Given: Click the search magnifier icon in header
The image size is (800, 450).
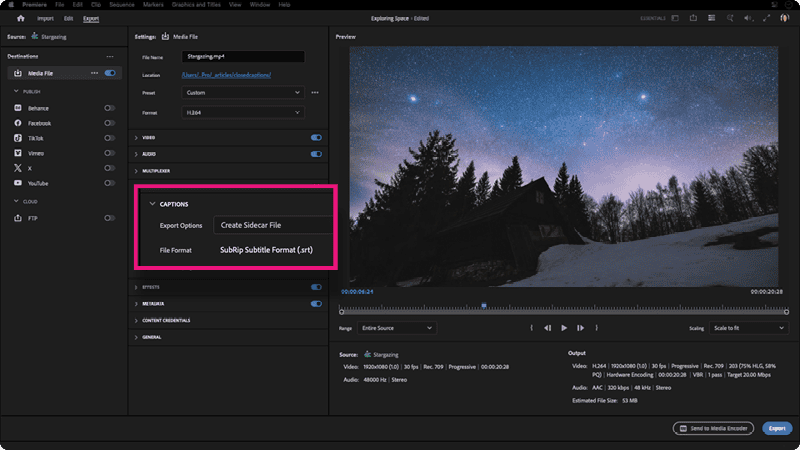Looking at the screenshot, I should pyautogui.click(x=730, y=18).
